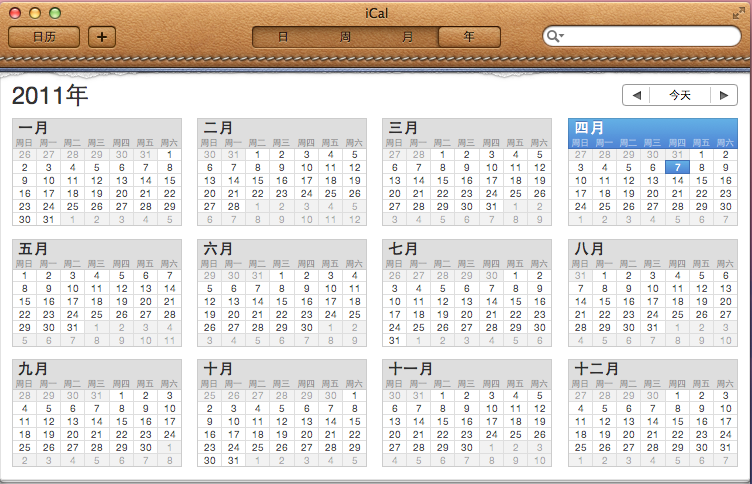752x484 pixels.
Task: Click the plus icon to add event
Action: (x=102, y=37)
